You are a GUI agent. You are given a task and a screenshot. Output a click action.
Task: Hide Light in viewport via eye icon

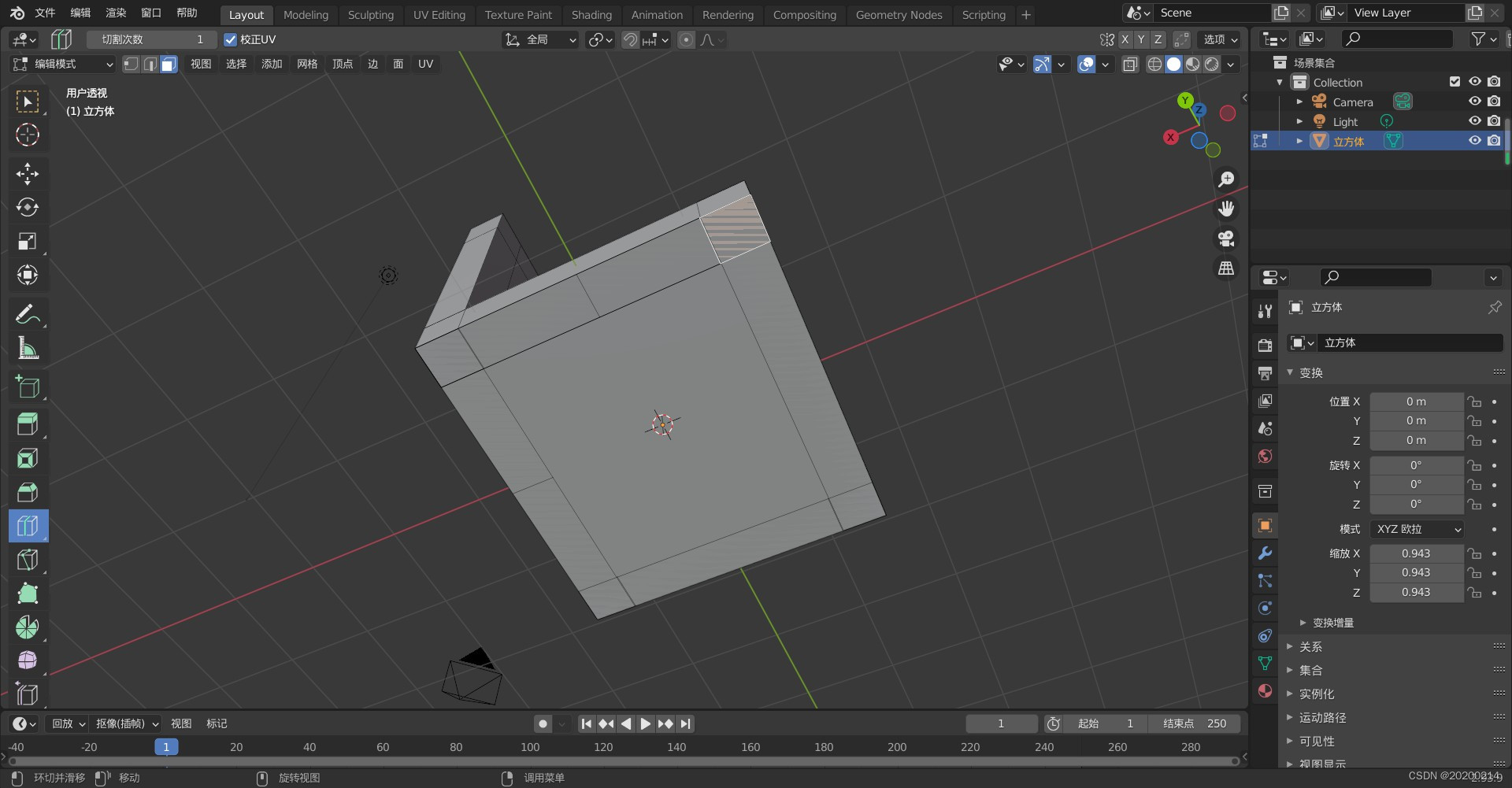1475,120
